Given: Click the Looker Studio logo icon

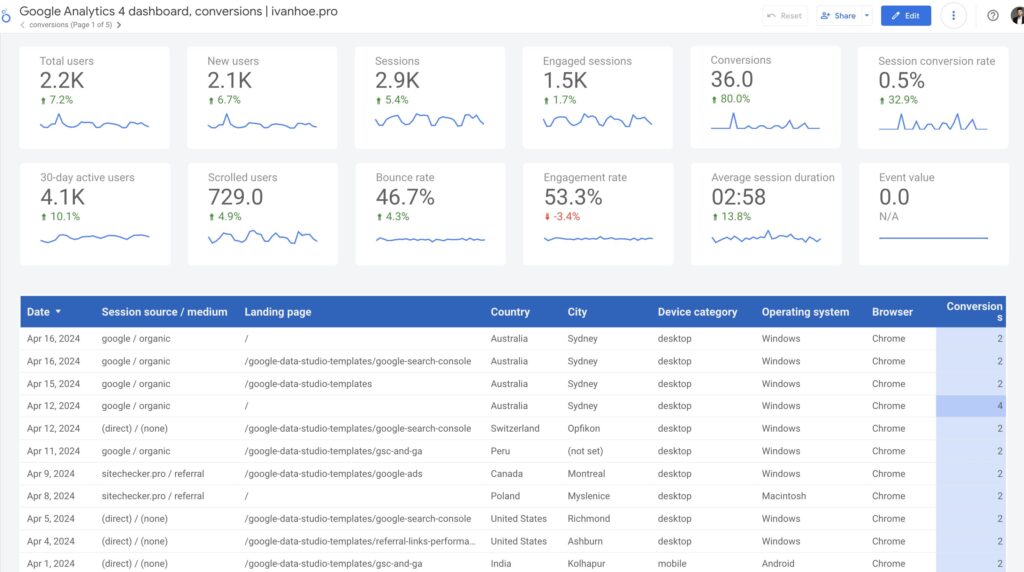Looking at the screenshot, I should 6,16.
